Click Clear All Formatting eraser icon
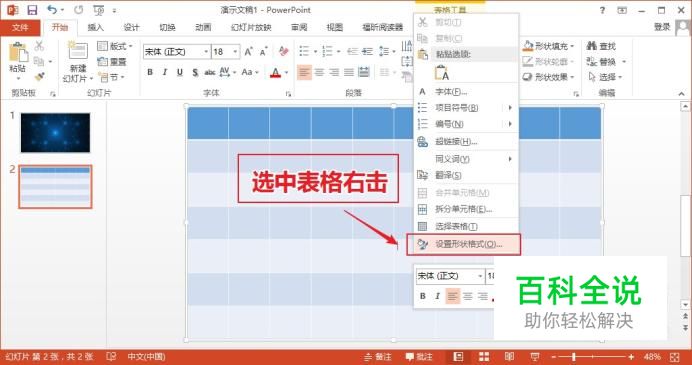692x365 pixels. pos(283,52)
